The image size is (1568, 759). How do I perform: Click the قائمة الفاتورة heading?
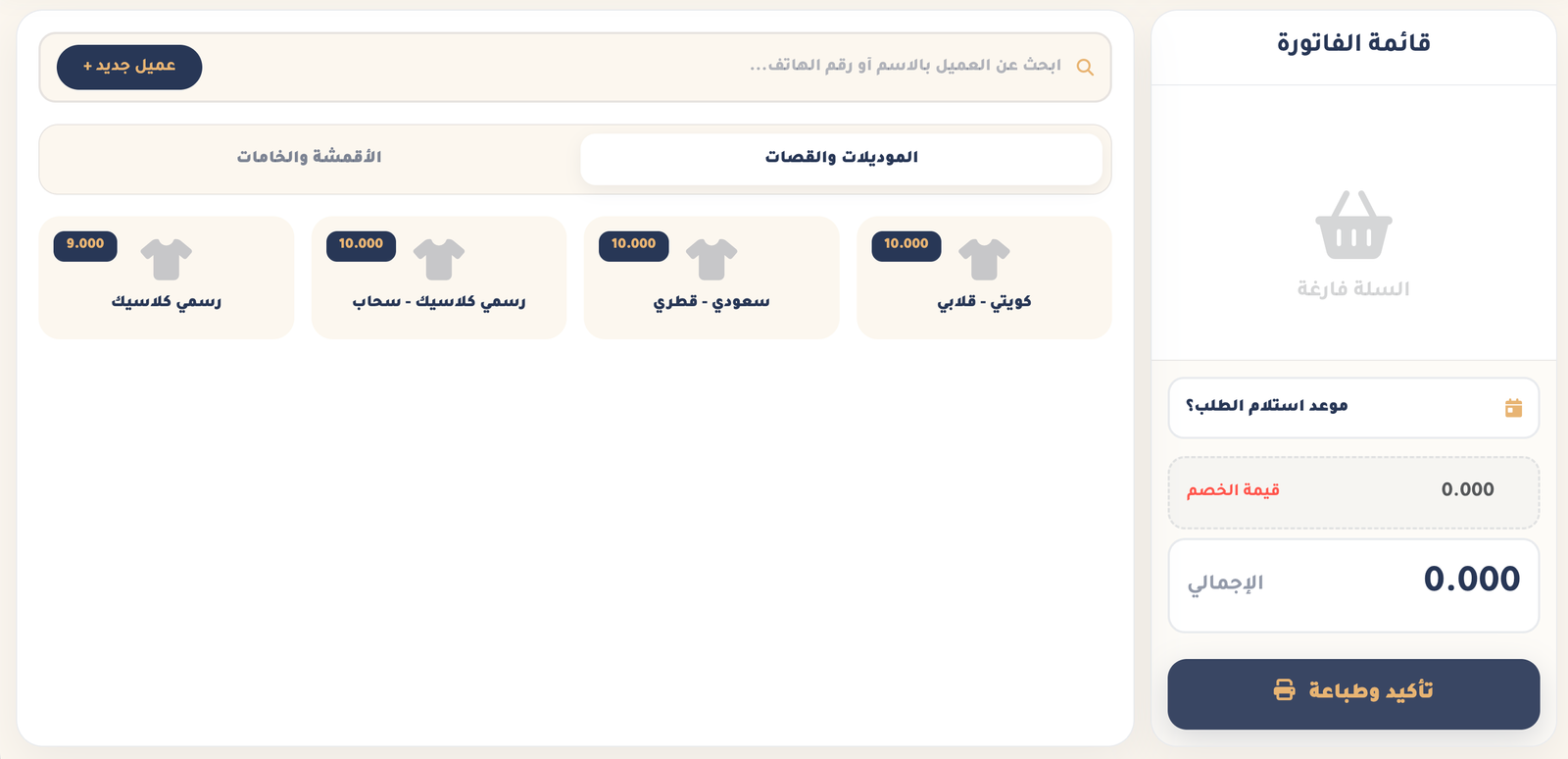point(1352,43)
